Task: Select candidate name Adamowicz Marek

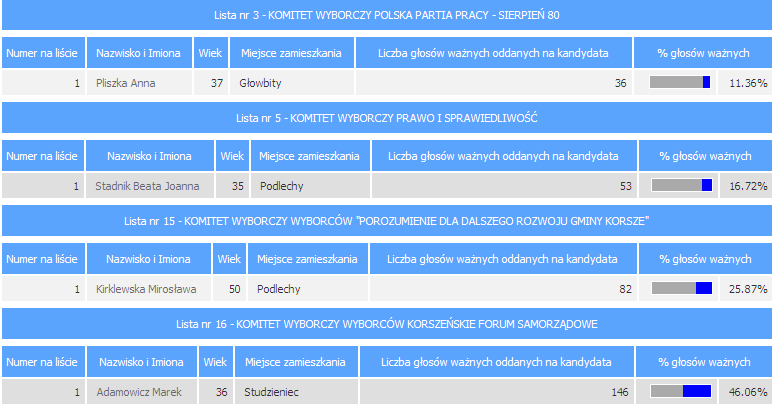Action: click(x=139, y=392)
